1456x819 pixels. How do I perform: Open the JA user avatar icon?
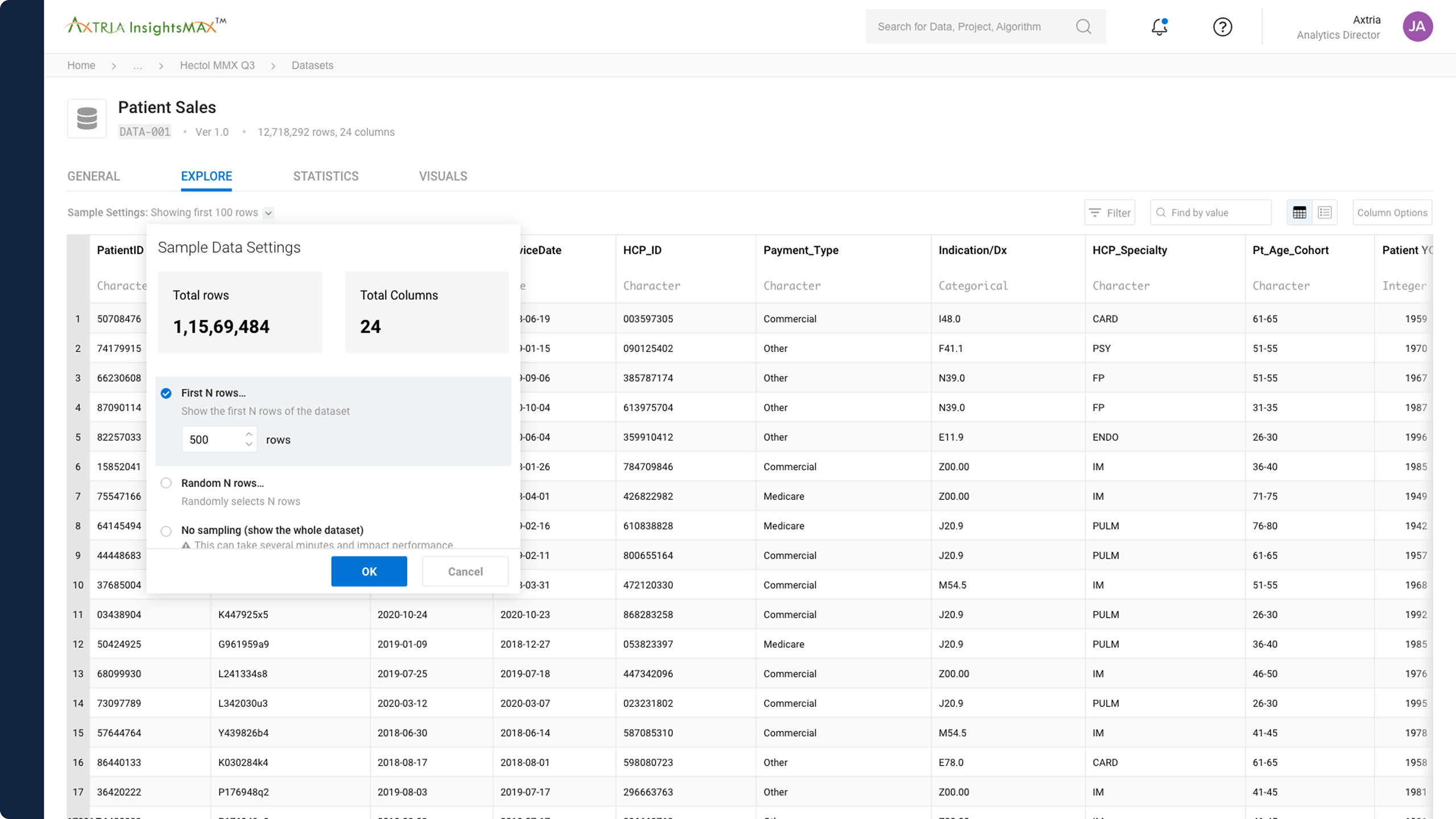point(1418,26)
